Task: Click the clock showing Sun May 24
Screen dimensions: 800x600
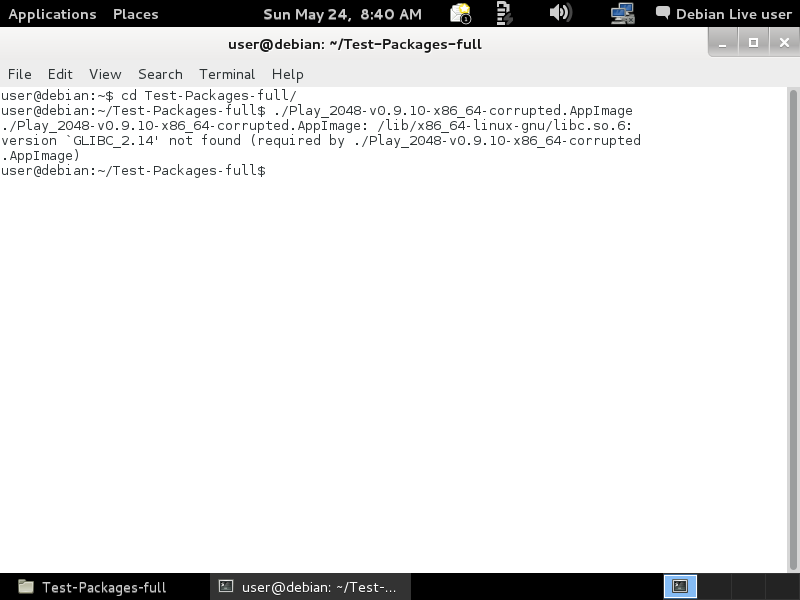Action: pyautogui.click(x=342, y=14)
